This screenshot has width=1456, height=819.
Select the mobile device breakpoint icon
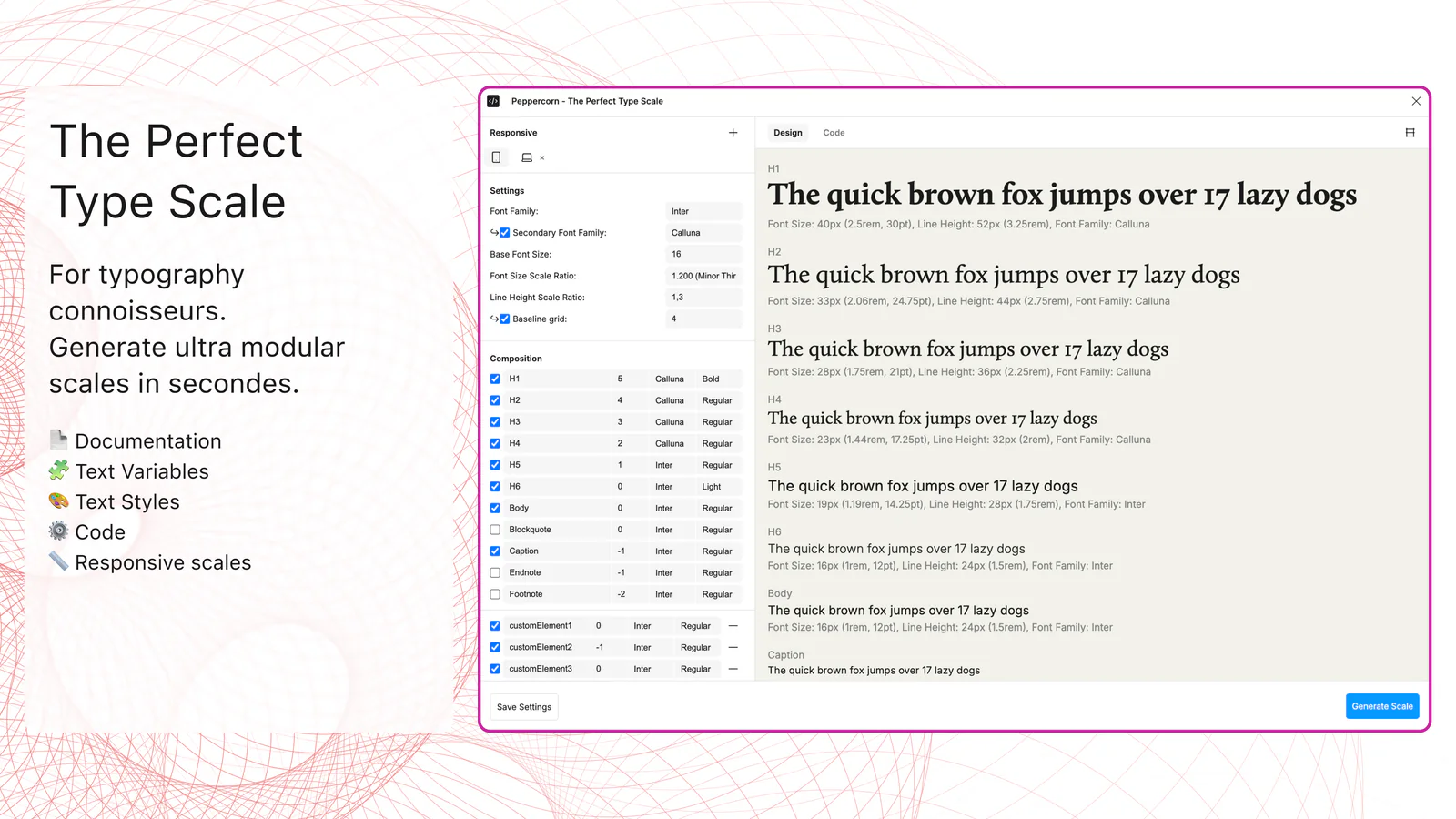coord(496,157)
